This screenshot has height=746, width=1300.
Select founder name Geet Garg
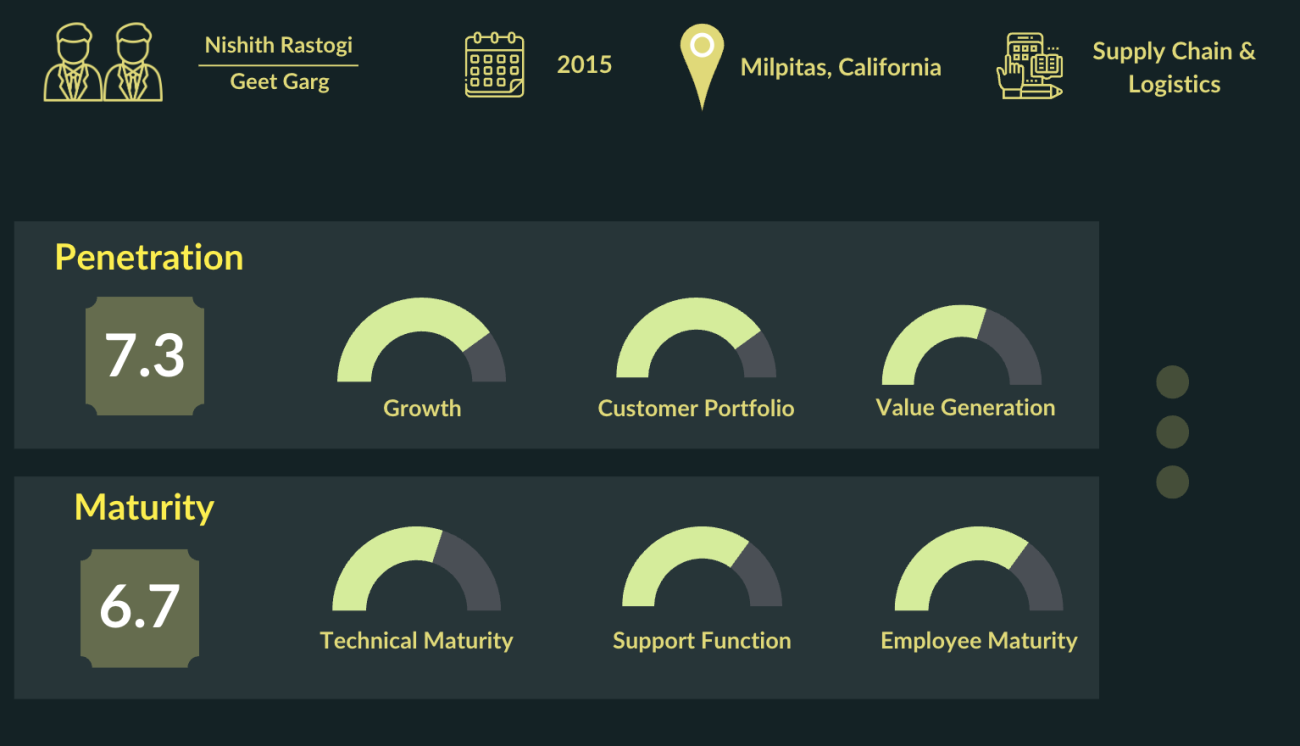279,82
